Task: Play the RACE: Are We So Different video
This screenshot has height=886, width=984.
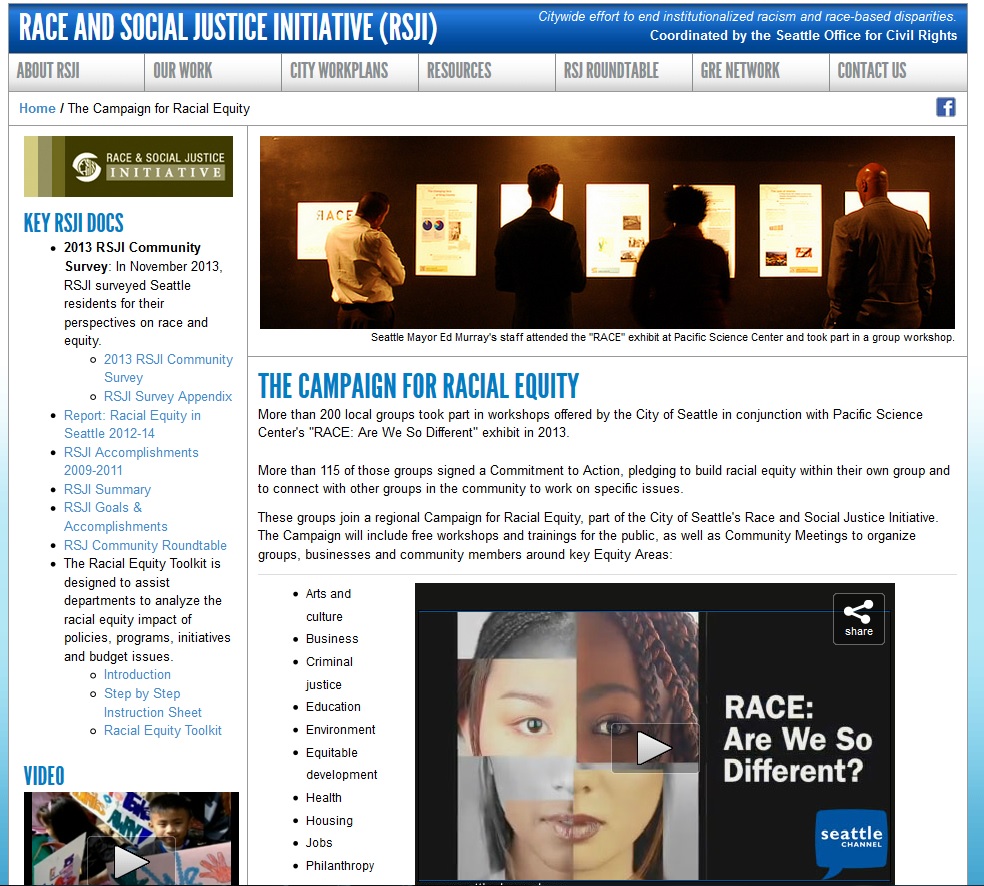Action: [x=655, y=747]
